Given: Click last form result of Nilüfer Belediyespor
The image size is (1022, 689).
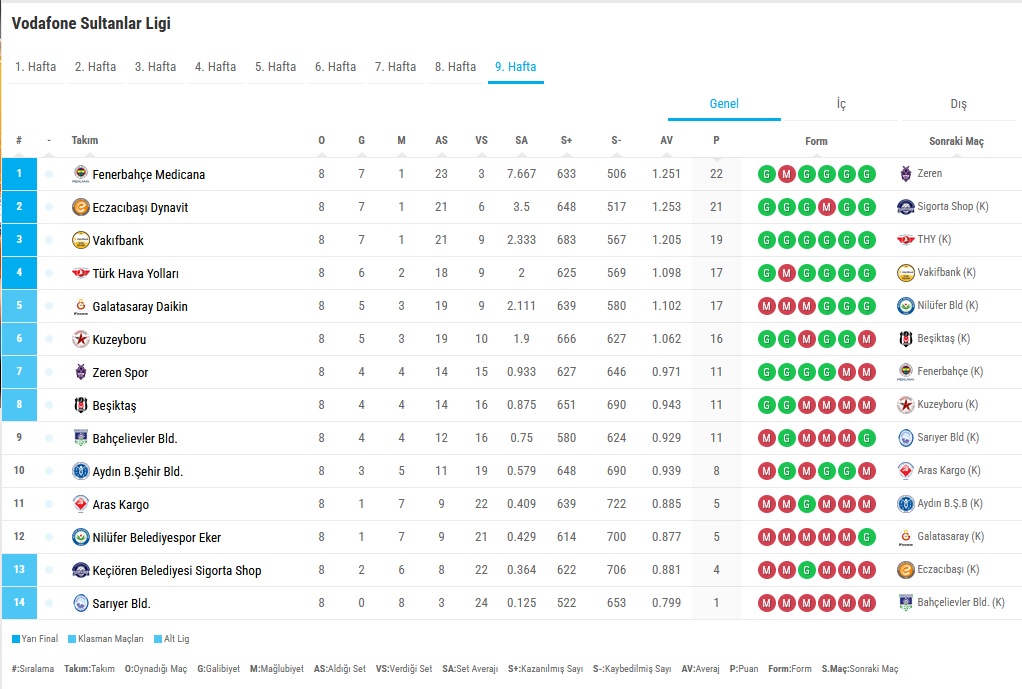Looking at the screenshot, I should click(x=866, y=537).
